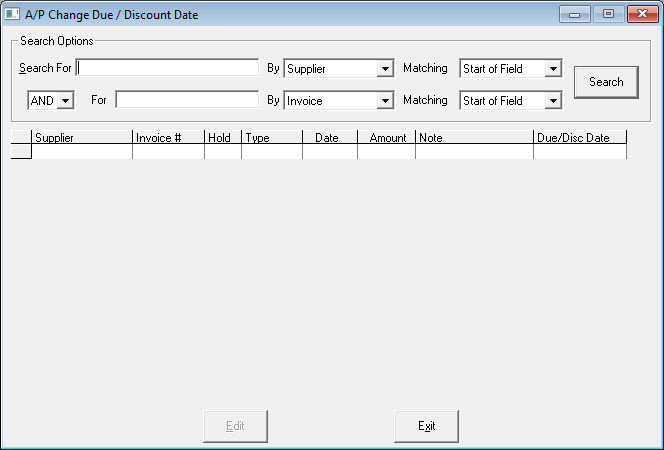Click the Note column header
This screenshot has width=664, height=450.
474,138
